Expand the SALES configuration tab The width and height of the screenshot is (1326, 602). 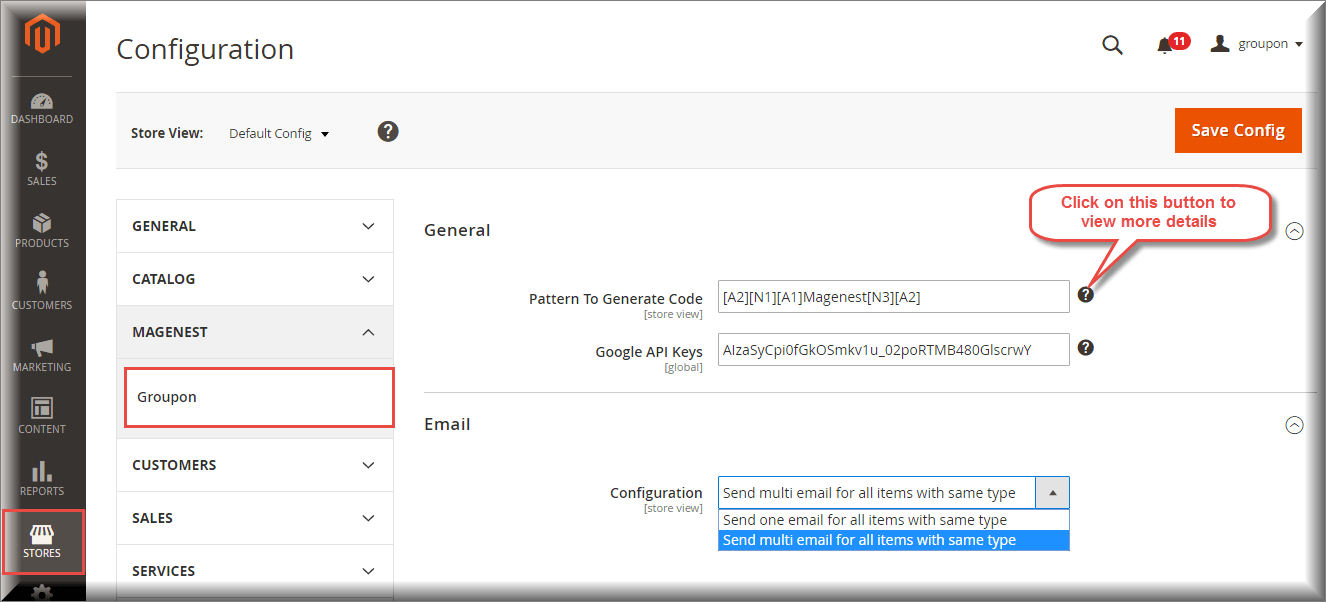255,518
